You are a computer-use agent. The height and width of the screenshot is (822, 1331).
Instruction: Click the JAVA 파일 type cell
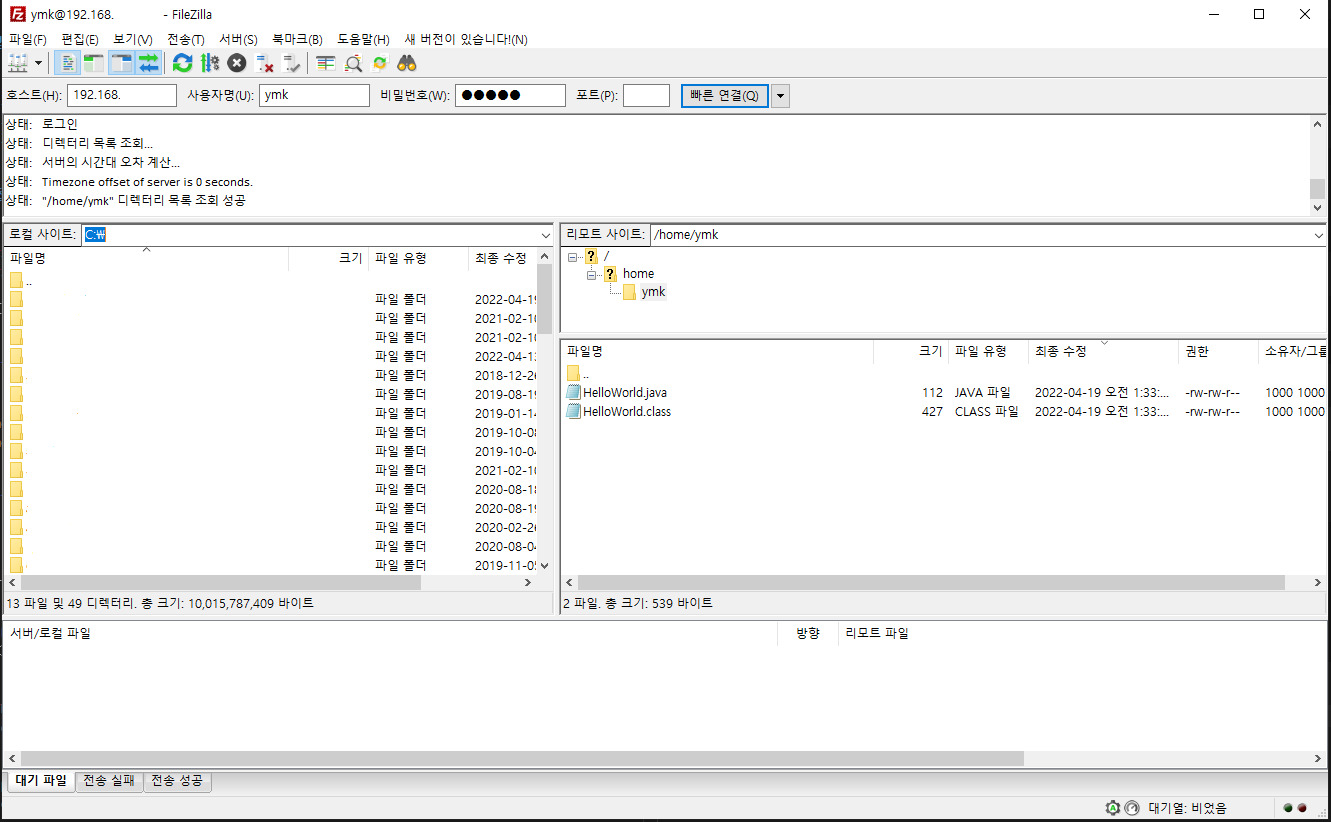point(983,393)
